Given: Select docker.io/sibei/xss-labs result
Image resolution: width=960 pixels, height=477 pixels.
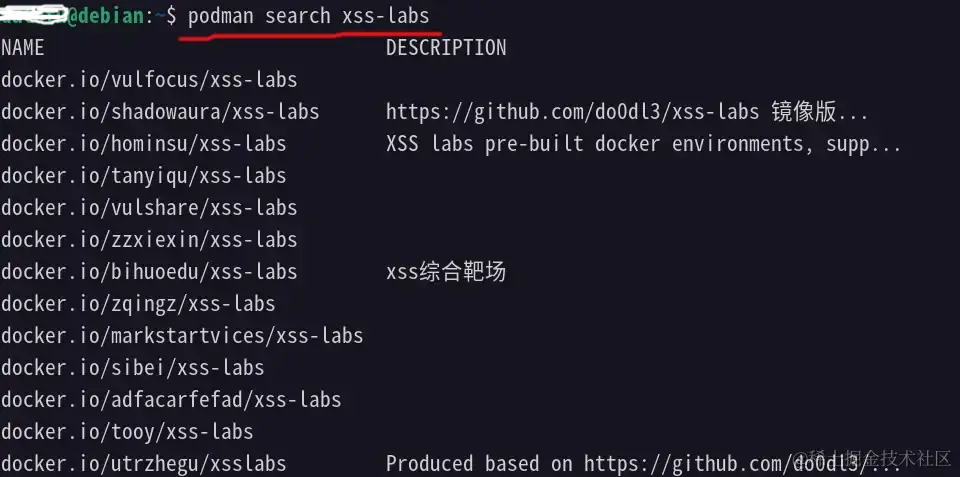Looking at the screenshot, I should pyautogui.click(x=133, y=367).
